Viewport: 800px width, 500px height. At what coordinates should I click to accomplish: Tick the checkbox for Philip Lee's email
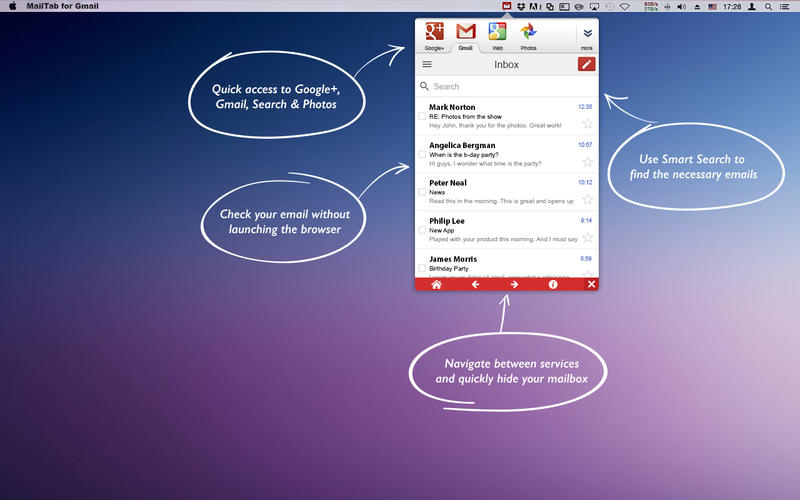click(422, 230)
